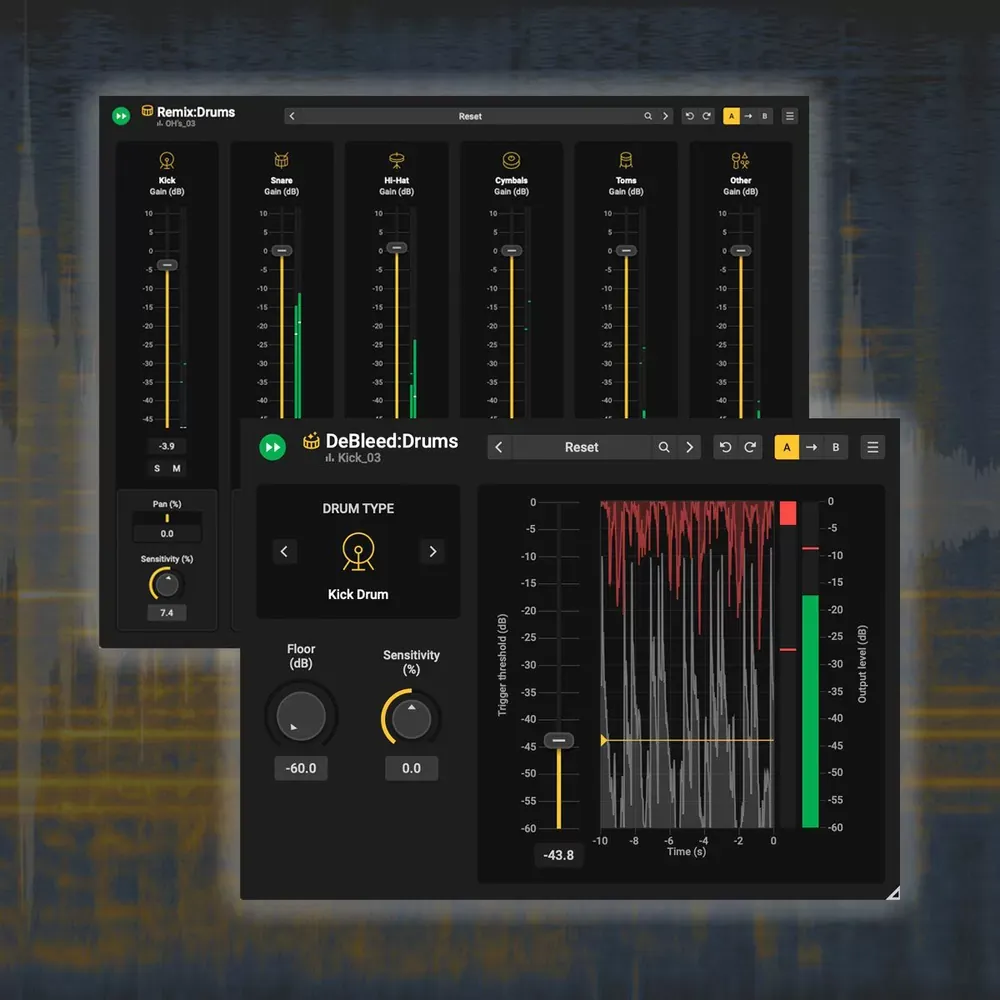Click the Floor (dB) knob
This screenshot has height=1000, width=1000.
coord(301,716)
